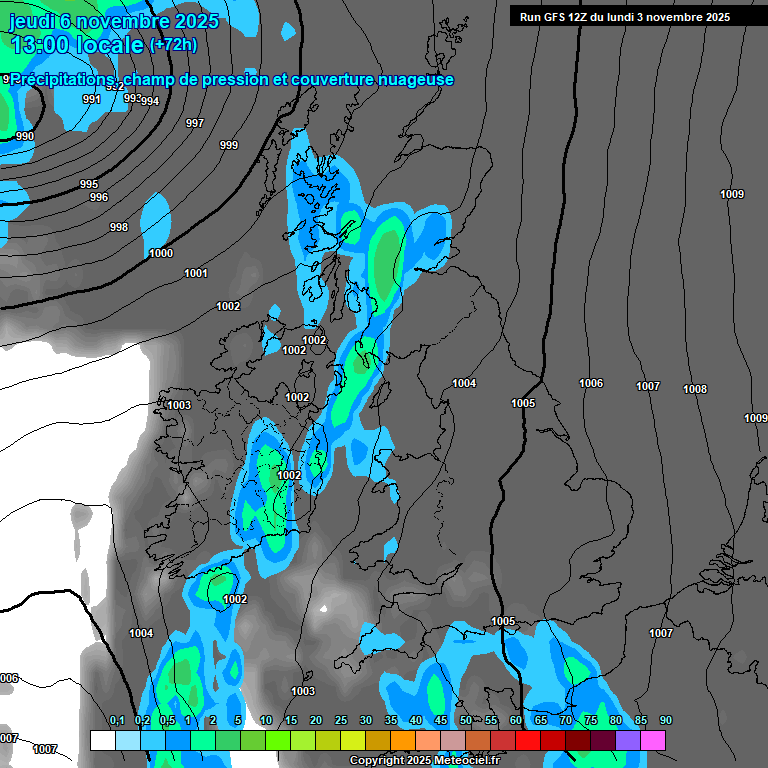Click the '991' isobar label
The height and width of the screenshot is (768, 768).
coord(92,99)
